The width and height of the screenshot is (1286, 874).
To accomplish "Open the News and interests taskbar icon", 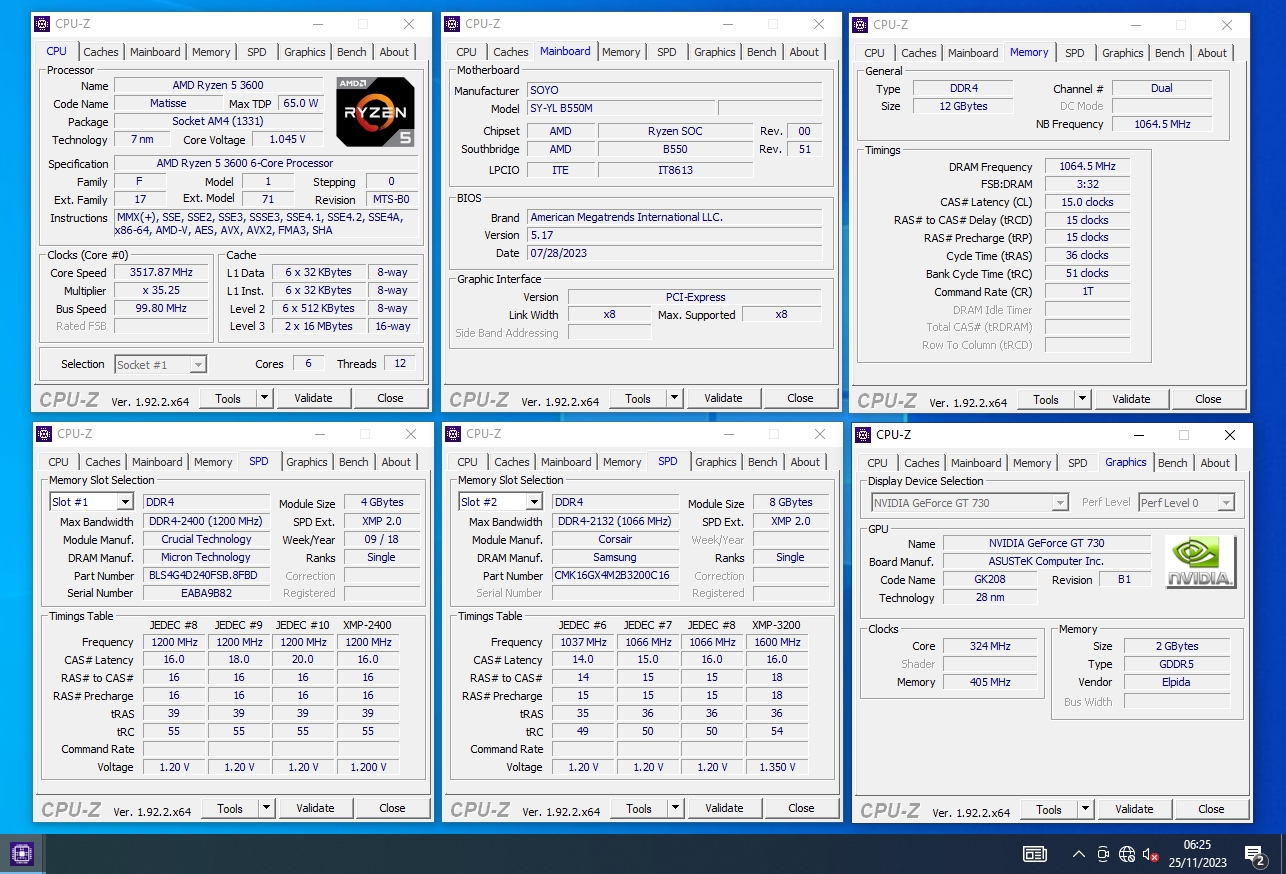I will click(1034, 854).
